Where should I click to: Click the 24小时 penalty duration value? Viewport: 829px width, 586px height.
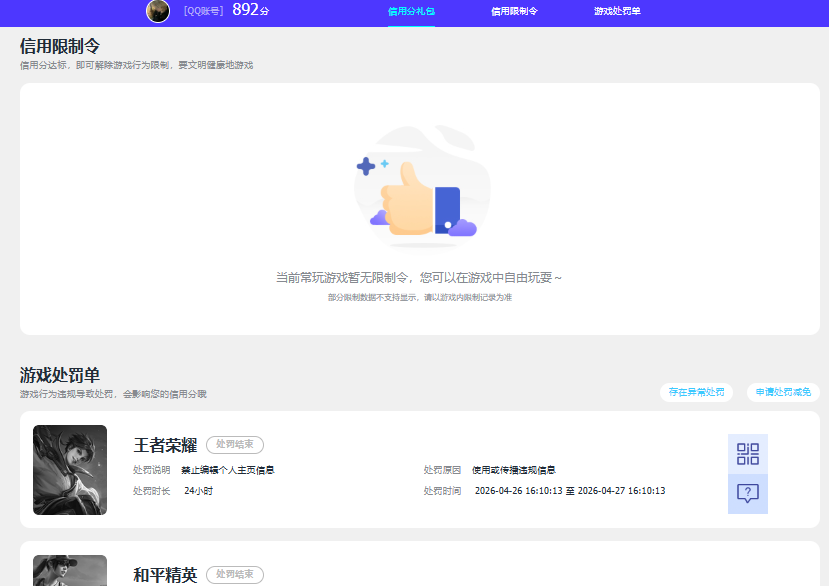(x=198, y=491)
